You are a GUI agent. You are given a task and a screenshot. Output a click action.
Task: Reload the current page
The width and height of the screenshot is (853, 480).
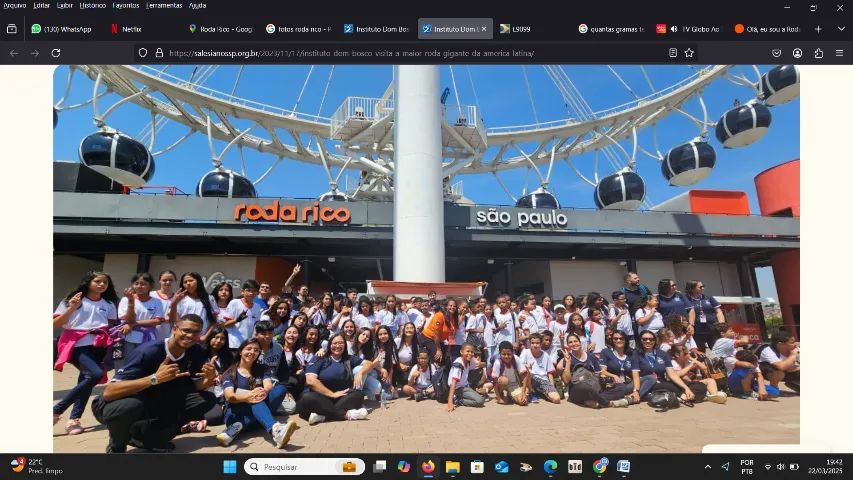55,53
